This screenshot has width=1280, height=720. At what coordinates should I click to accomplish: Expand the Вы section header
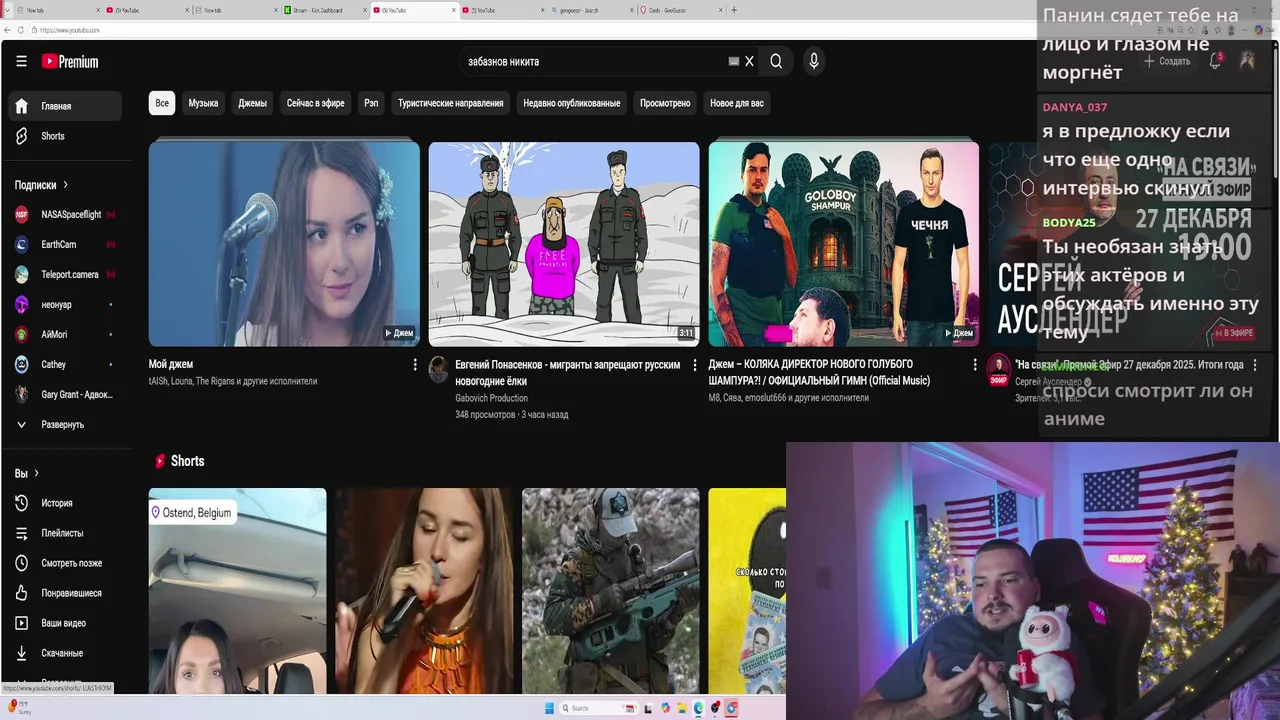tap(26, 473)
